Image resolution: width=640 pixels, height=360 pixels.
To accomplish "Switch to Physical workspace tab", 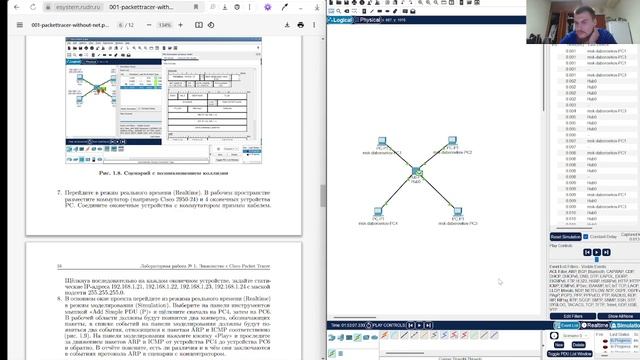I will pyautogui.click(x=367, y=20).
